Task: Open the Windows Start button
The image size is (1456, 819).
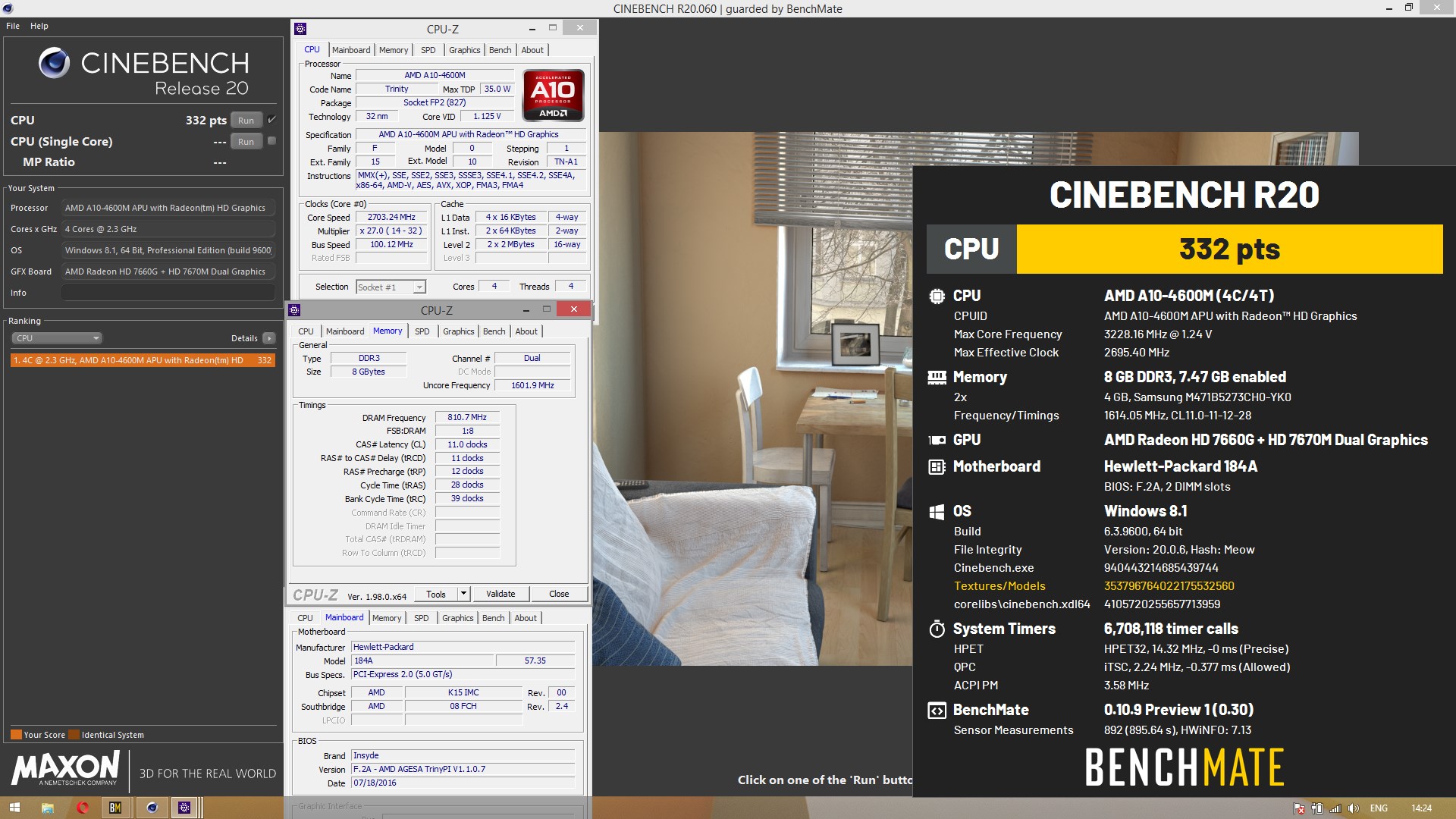Action: coord(14,808)
